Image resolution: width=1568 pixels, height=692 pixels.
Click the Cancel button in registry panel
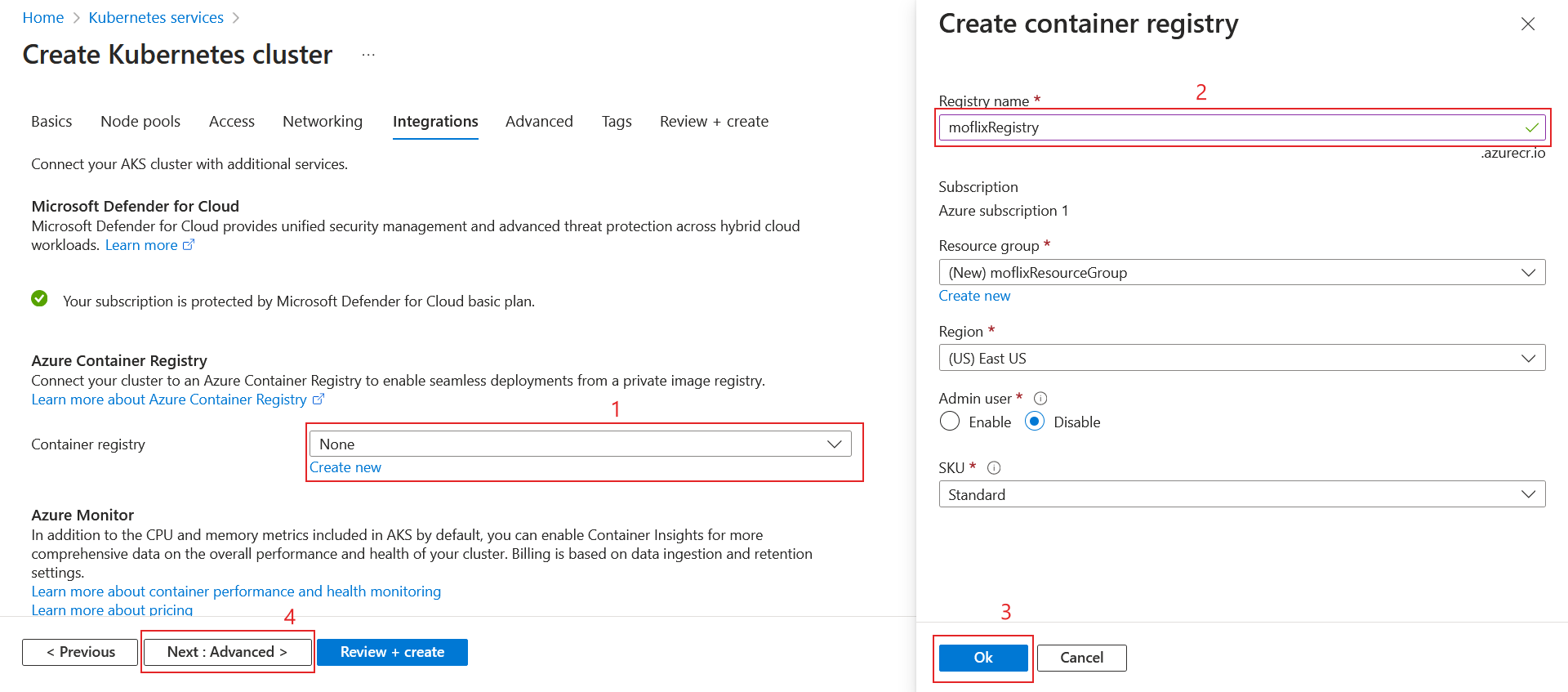point(1081,658)
